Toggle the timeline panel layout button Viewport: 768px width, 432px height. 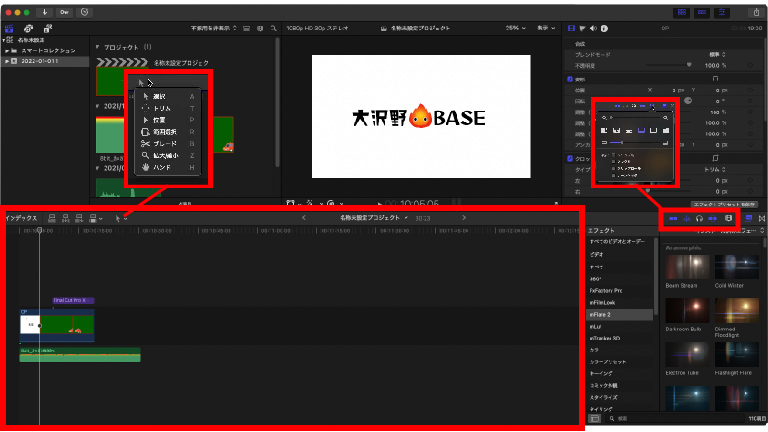702,12
